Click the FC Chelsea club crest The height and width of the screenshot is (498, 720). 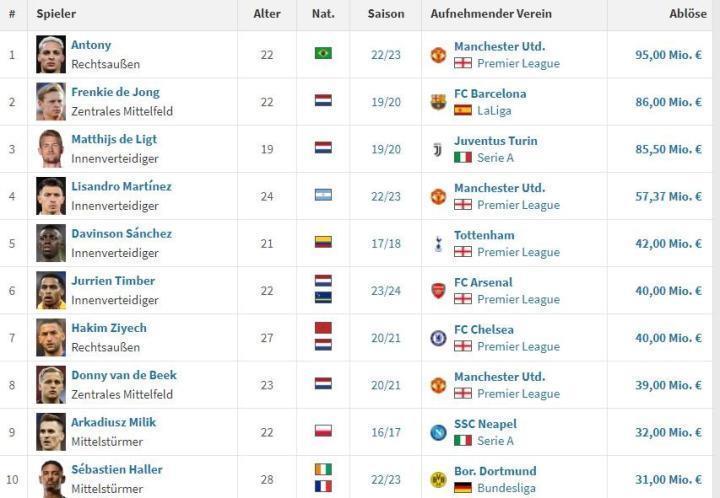coord(438,338)
